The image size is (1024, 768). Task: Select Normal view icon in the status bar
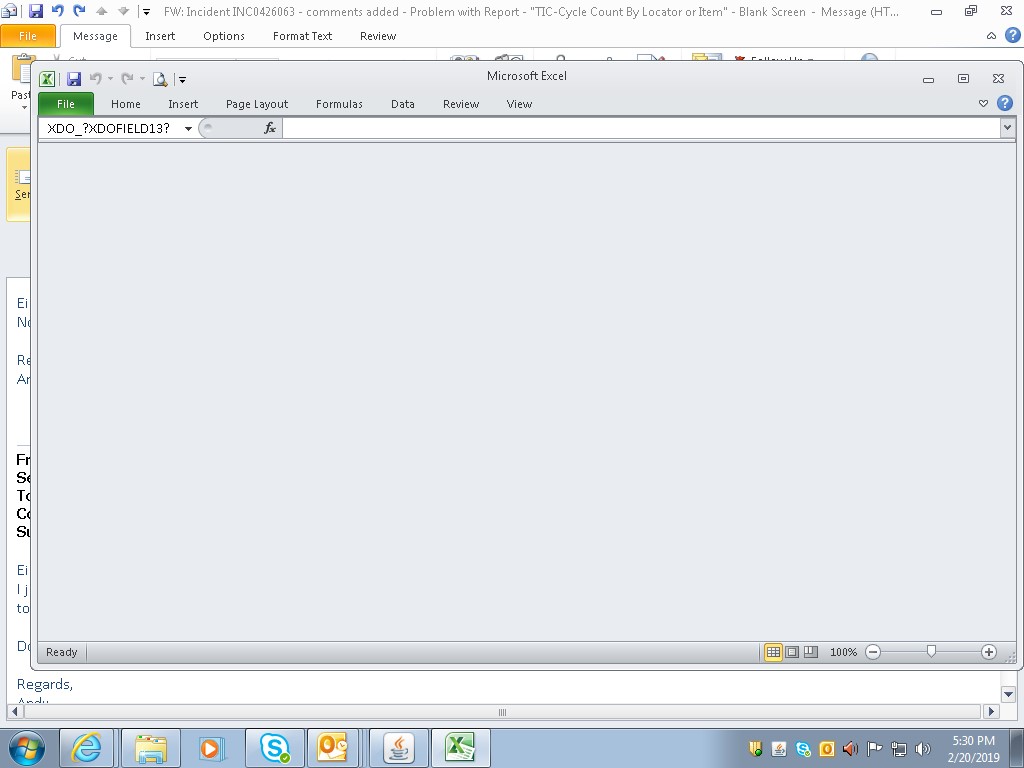tap(774, 651)
